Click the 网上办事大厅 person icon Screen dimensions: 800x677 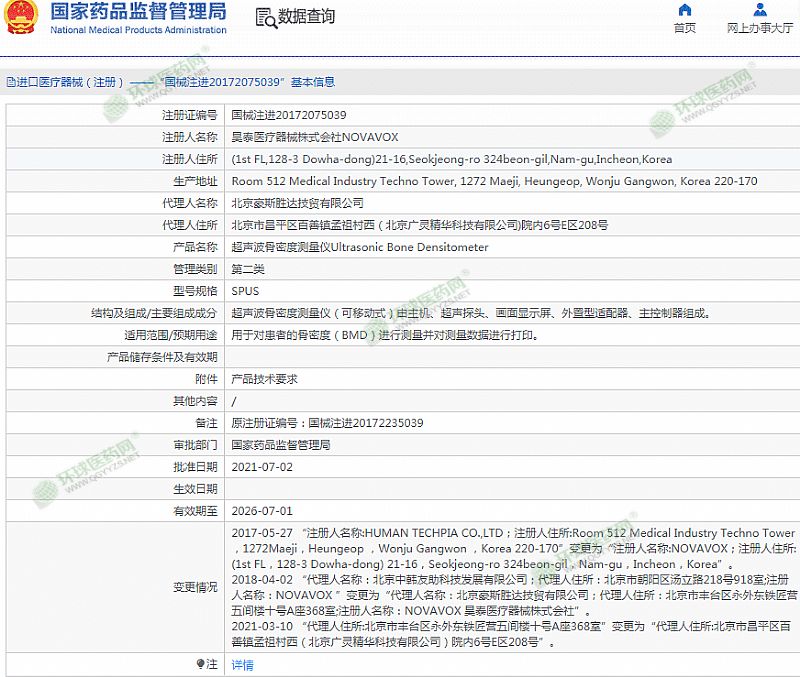pos(760,10)
